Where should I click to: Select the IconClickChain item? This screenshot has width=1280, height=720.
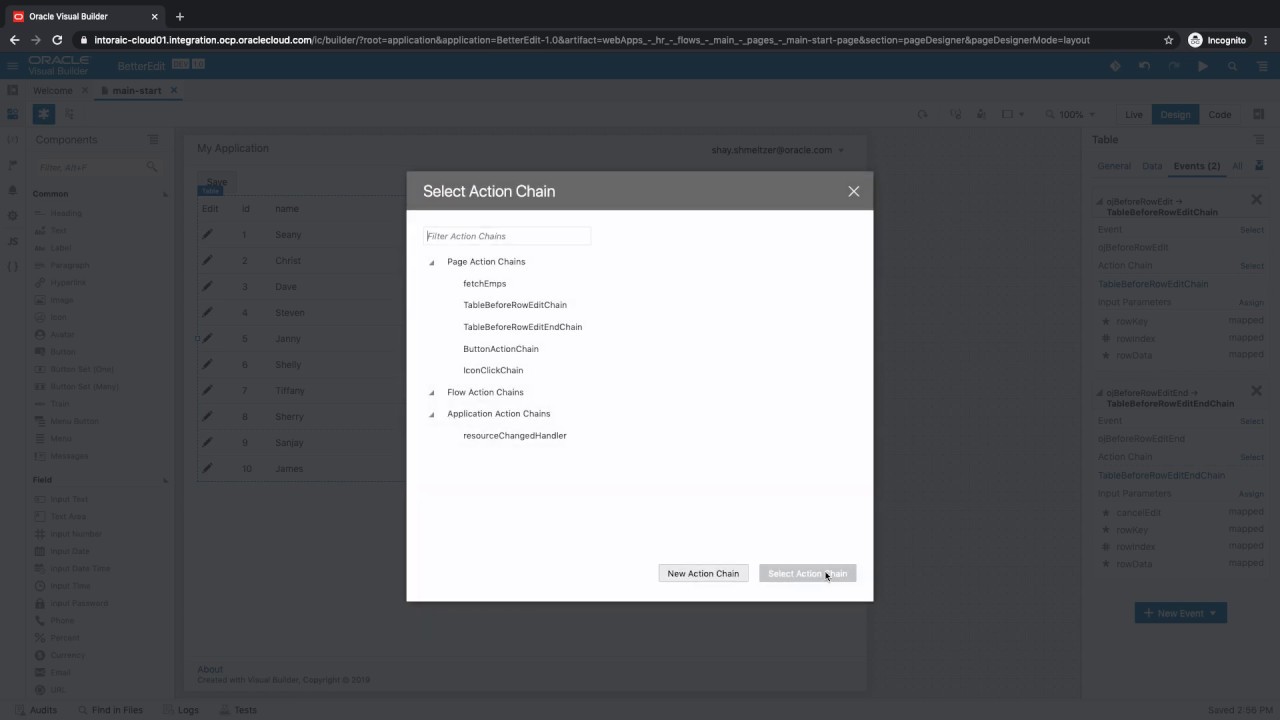point(493,371)
